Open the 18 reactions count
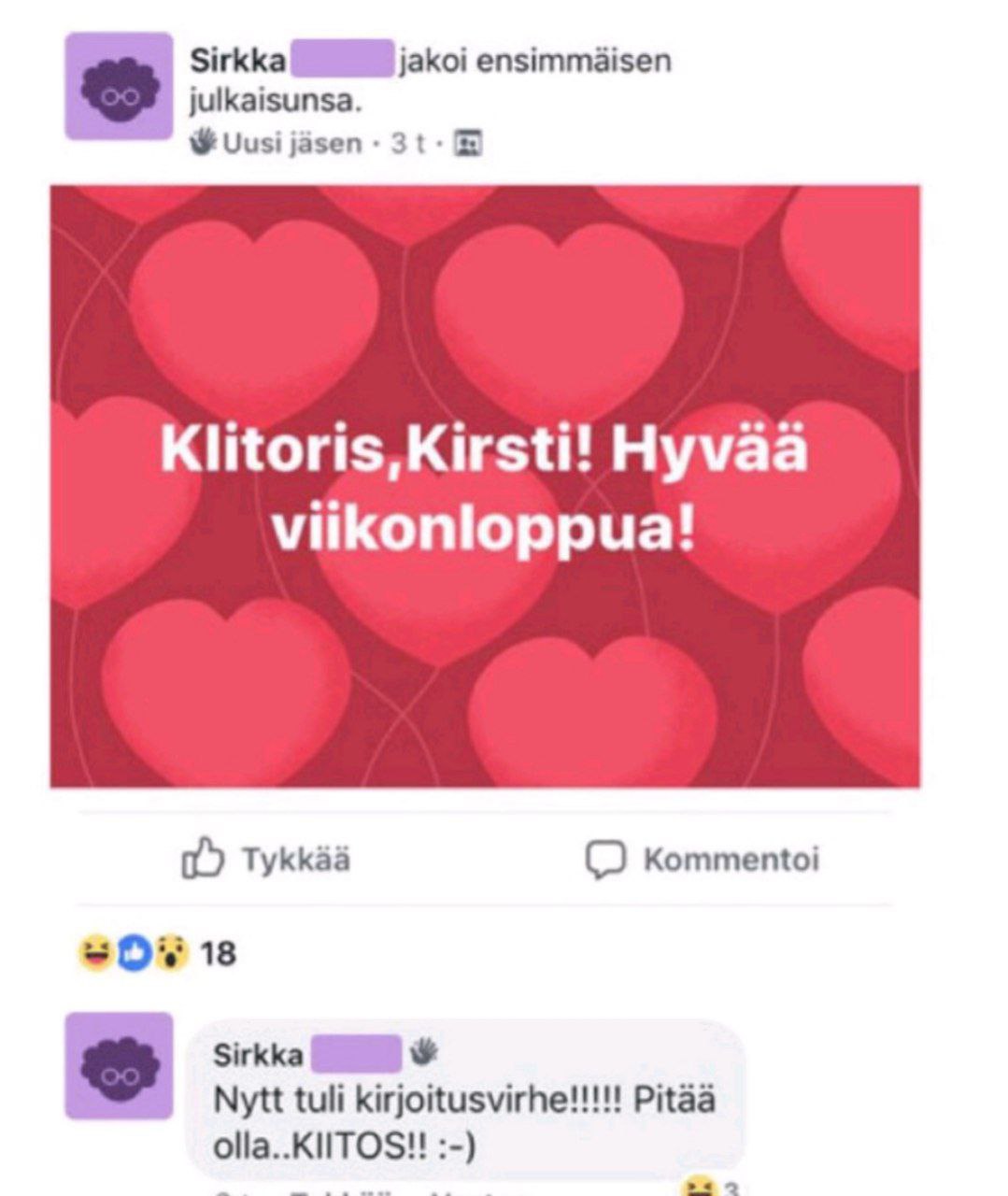1008x1196 pixels. tap(218, 954)
